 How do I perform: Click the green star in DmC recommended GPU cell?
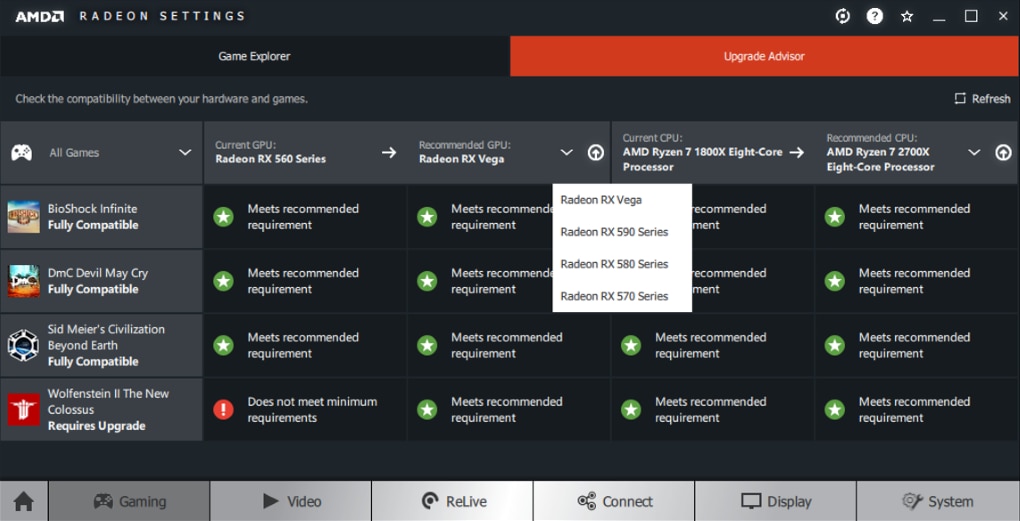tap(427, 281)
